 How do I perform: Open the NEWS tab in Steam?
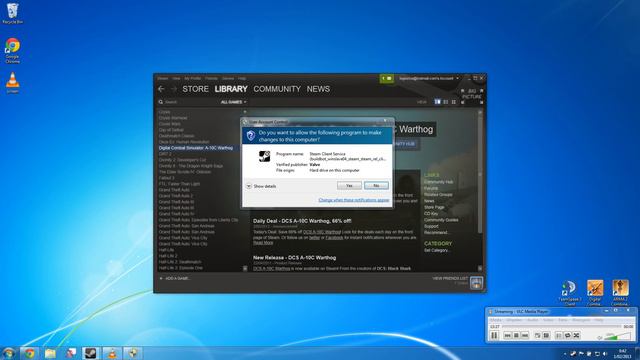(318, 89)
